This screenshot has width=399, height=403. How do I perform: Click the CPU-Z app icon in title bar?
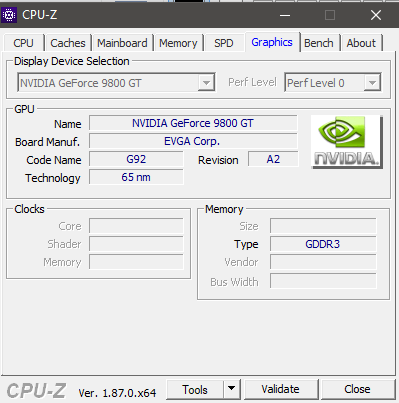point(9,15)
